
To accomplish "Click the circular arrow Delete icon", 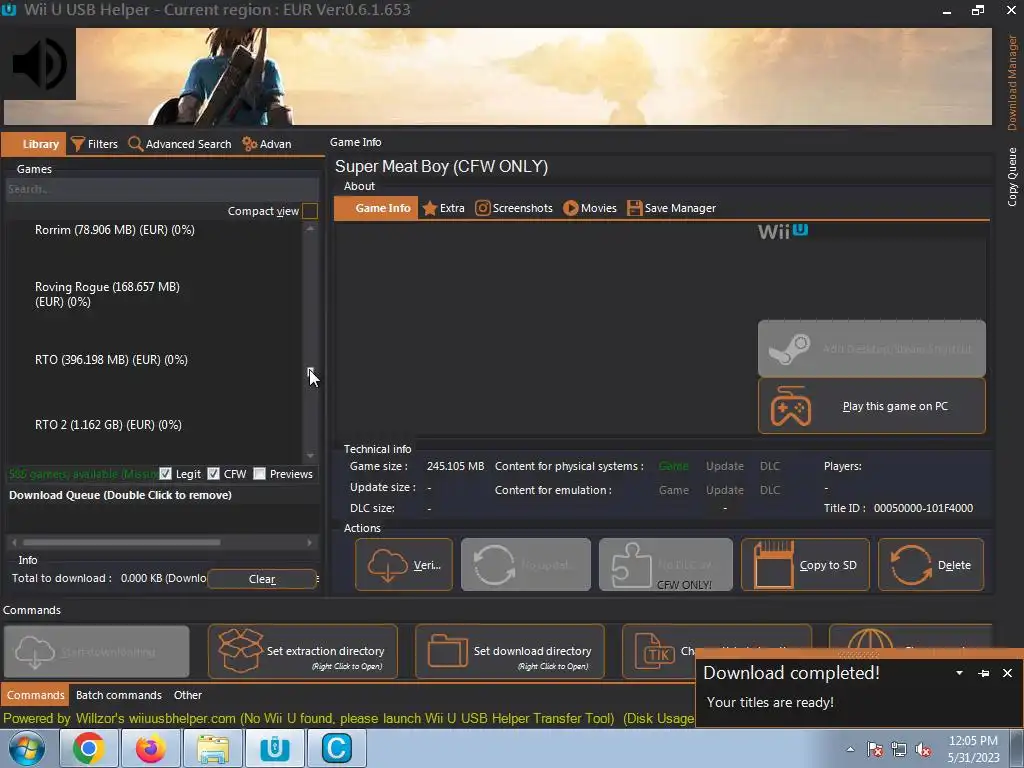I will (x=911, y=565).
